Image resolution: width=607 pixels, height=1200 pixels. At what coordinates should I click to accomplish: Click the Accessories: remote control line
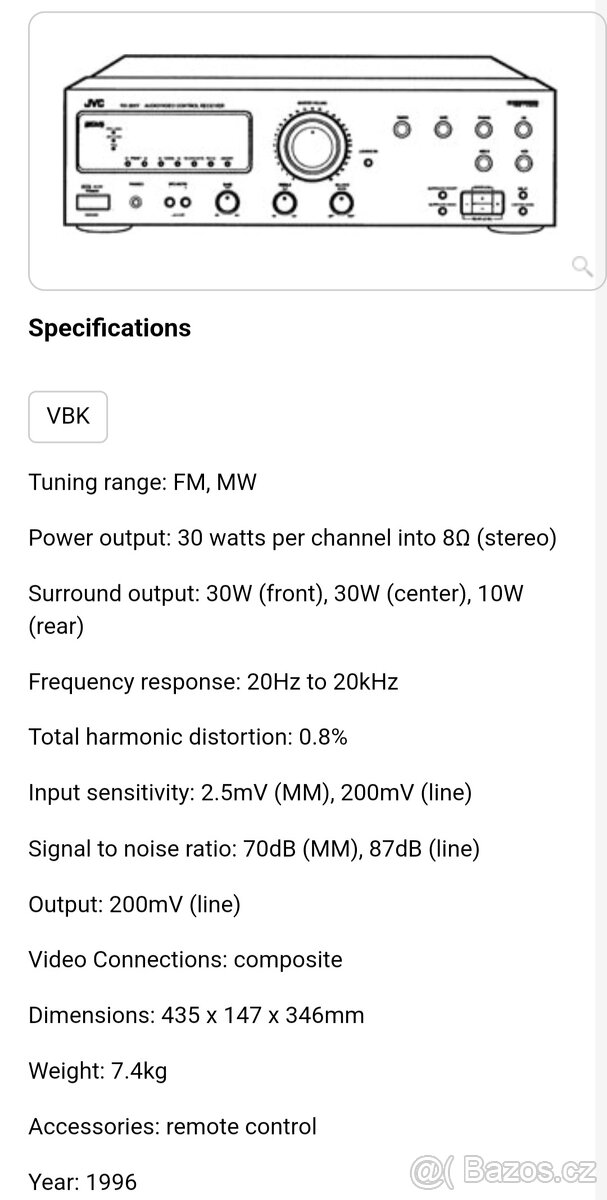pyautogui.click(x=172, y=1126)
